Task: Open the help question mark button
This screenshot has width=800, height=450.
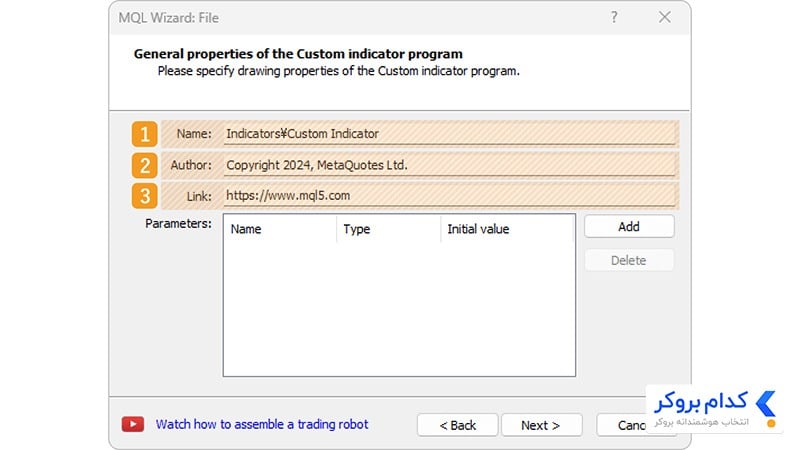Action: click(x=614, y=17)
